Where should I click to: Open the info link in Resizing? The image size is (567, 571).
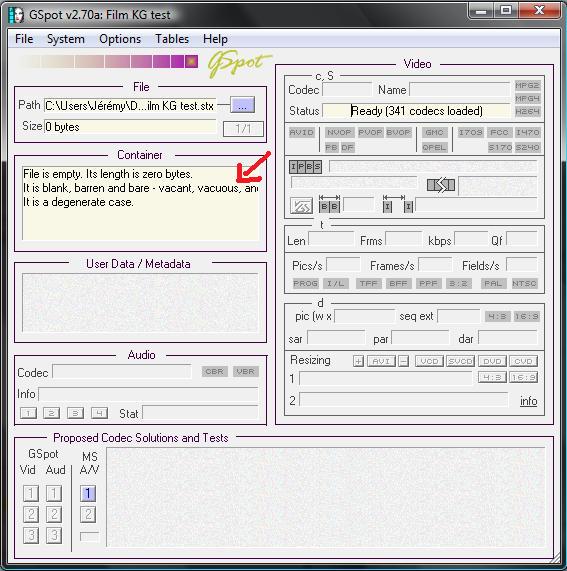pyautogui.click(x=528, y=401)
